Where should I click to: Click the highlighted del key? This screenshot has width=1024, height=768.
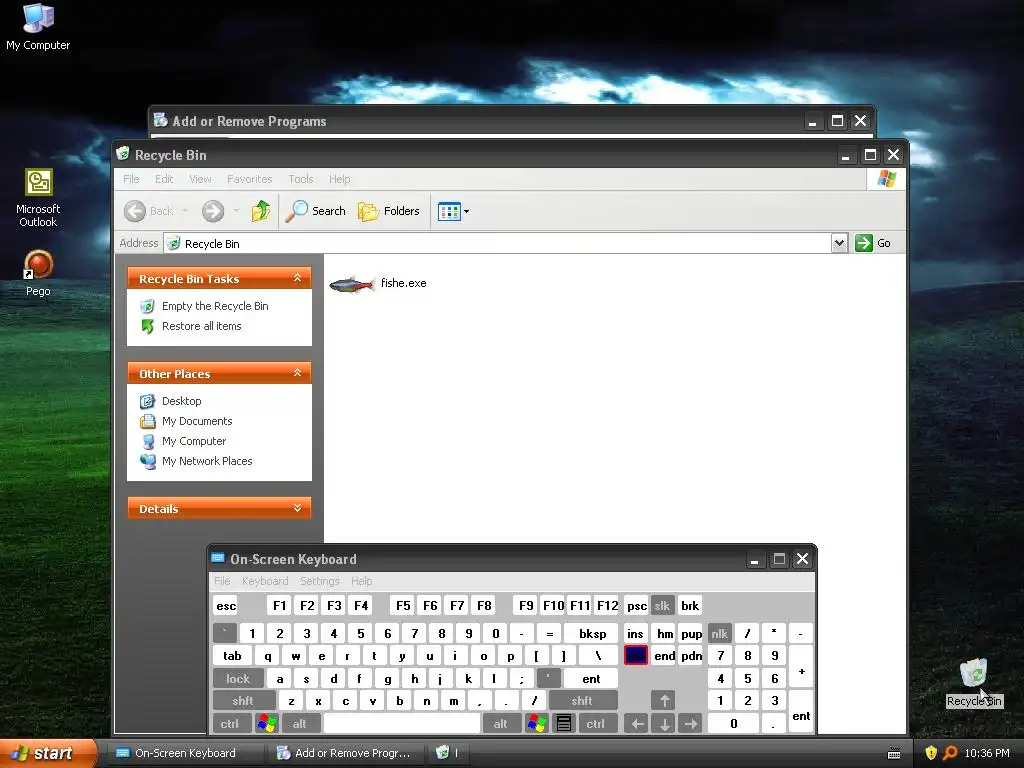pyautogui.click(x=635, y=656)
